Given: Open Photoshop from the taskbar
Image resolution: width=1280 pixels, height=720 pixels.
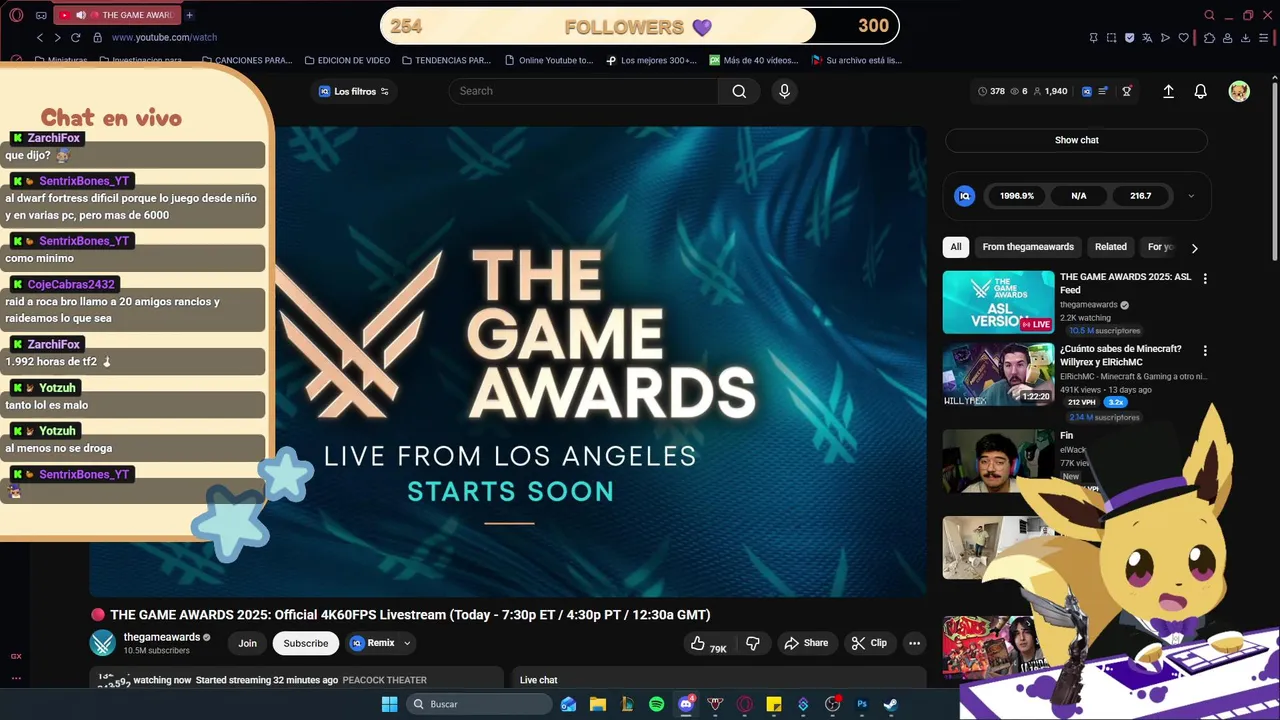Looking at the screenshot, I should coord(861,704).
